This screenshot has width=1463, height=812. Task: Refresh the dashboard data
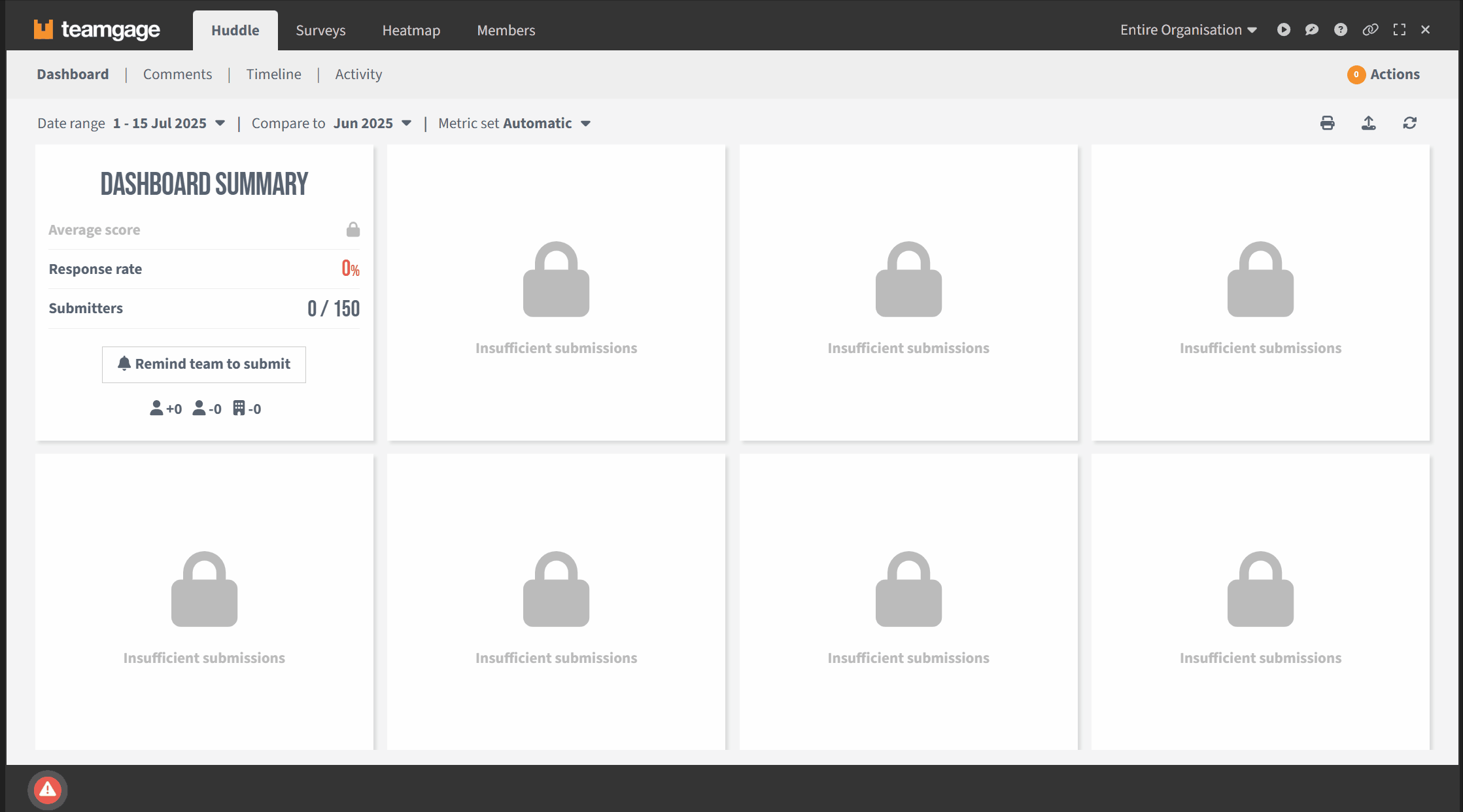tap(1409, 123)
